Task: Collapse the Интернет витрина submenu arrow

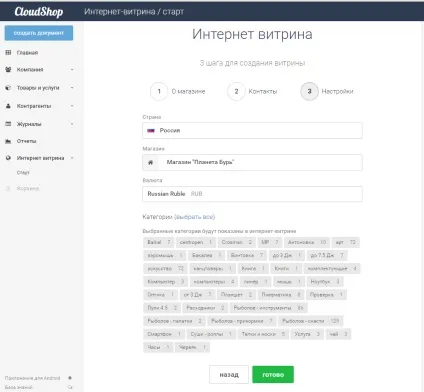Action: pos(72,158)
